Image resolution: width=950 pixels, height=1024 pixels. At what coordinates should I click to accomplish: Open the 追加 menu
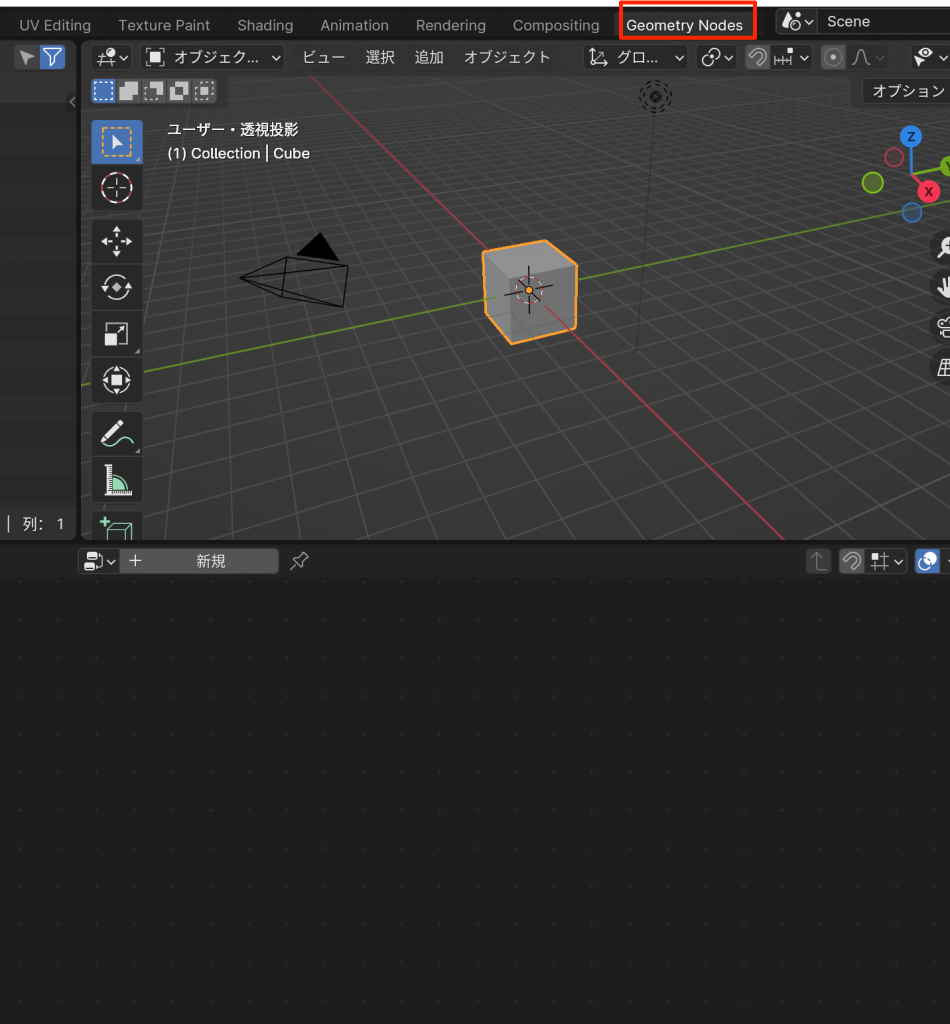[429, 58]
